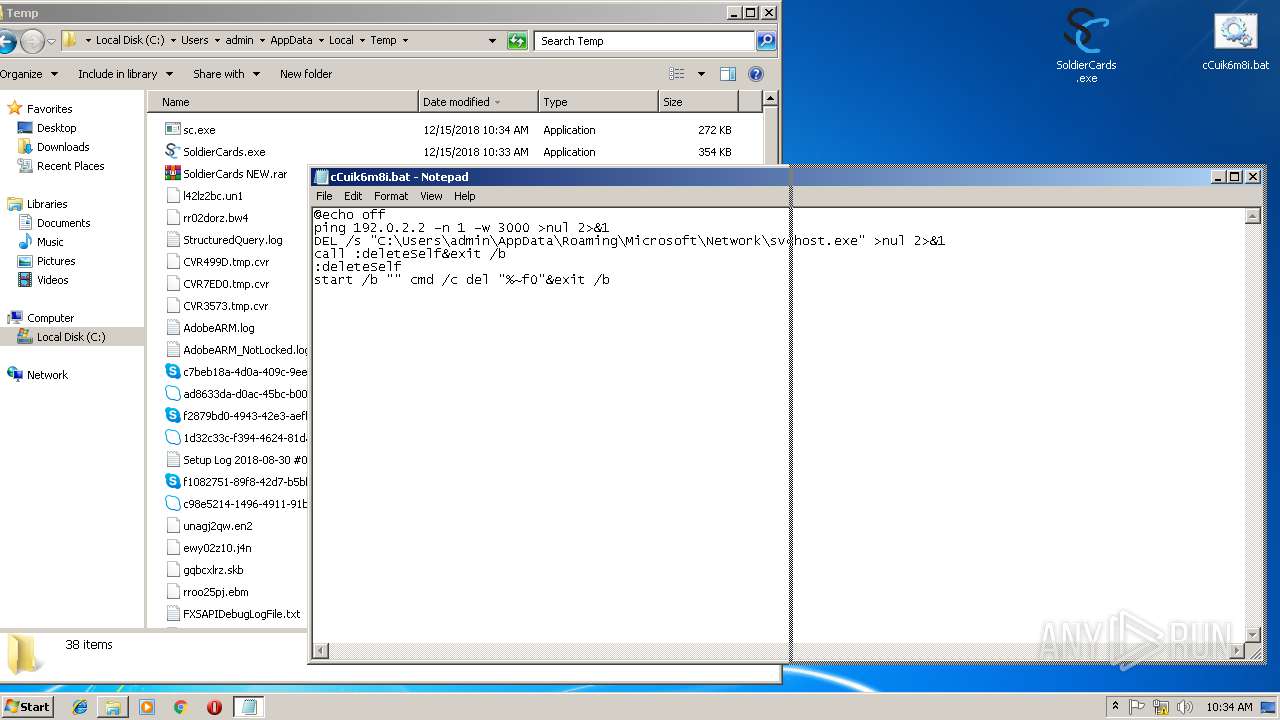
Task: Click the Start button
Action: (x=27, y=707)
